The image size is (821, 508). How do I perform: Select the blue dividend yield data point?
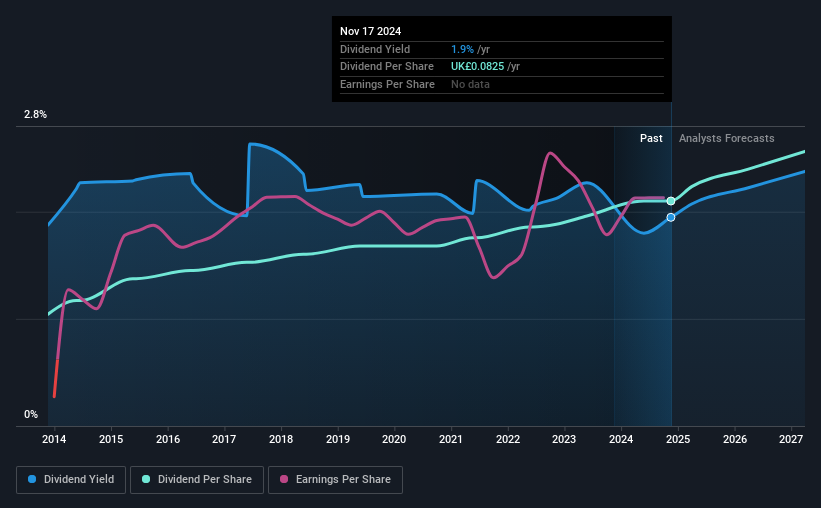pyautogui.click(x=671, y=217)
